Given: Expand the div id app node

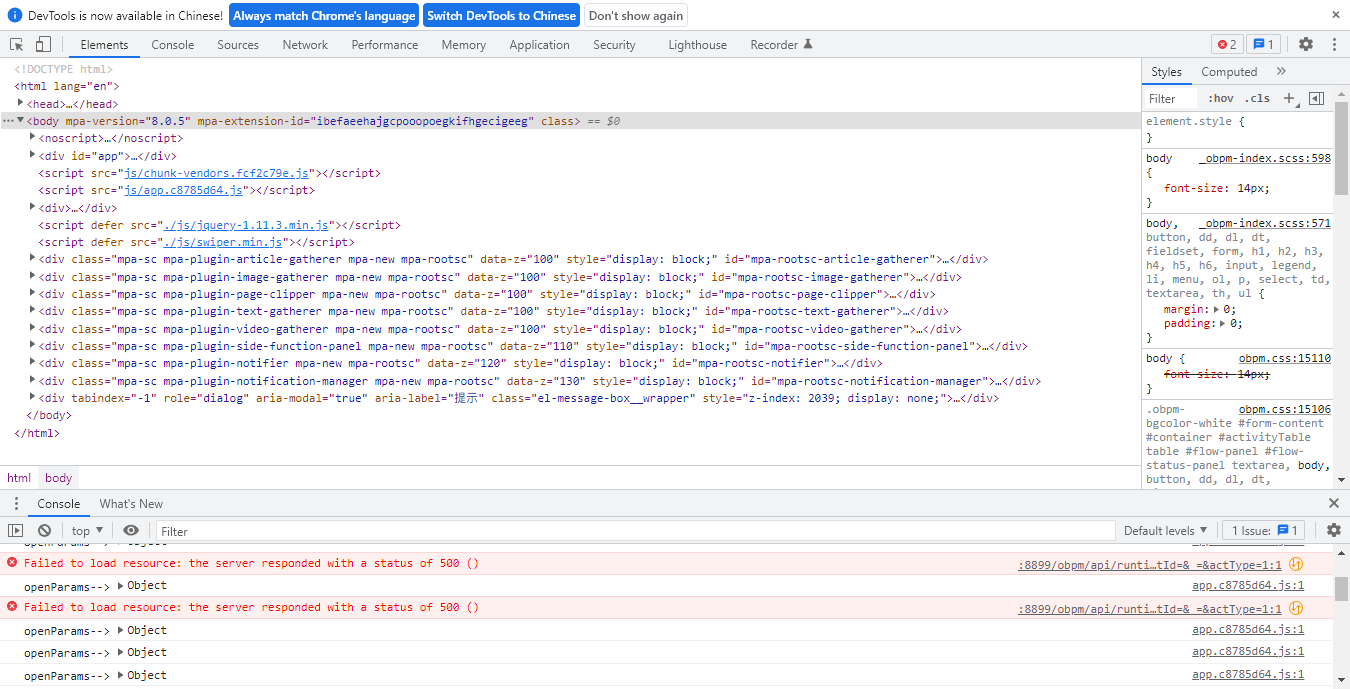Looking at the screenshot, I should [x=33, y=155].
